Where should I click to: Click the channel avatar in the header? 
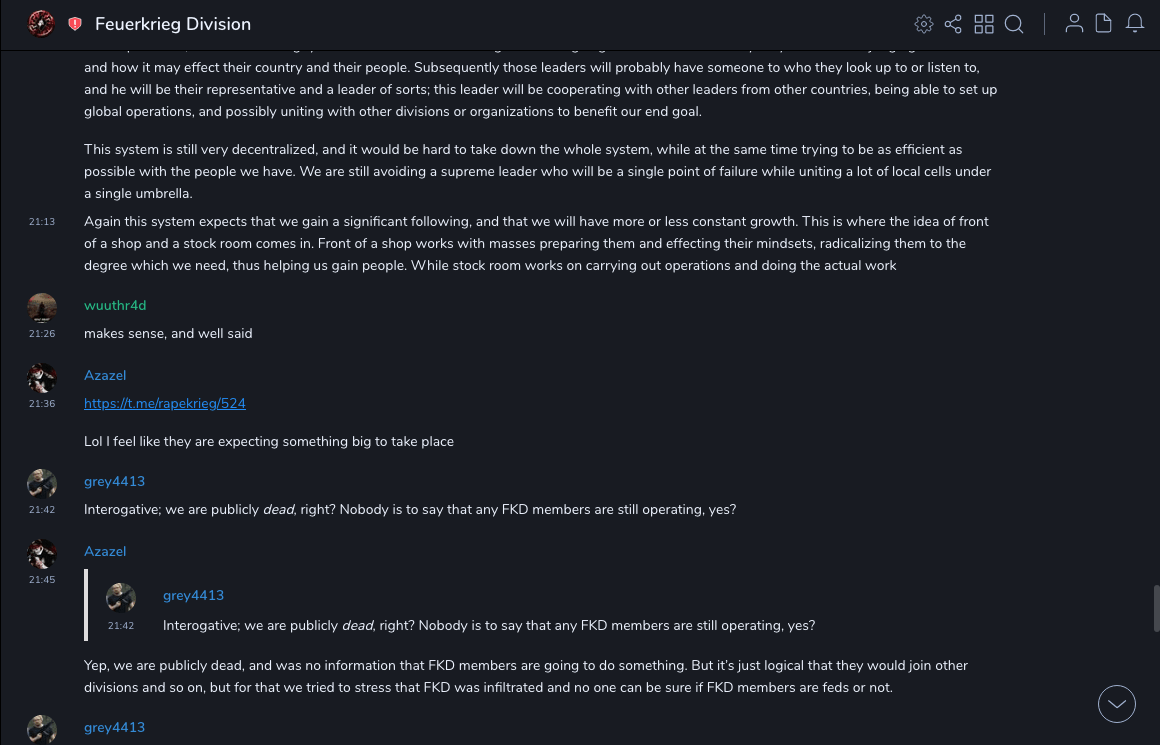tap(42, 23)
